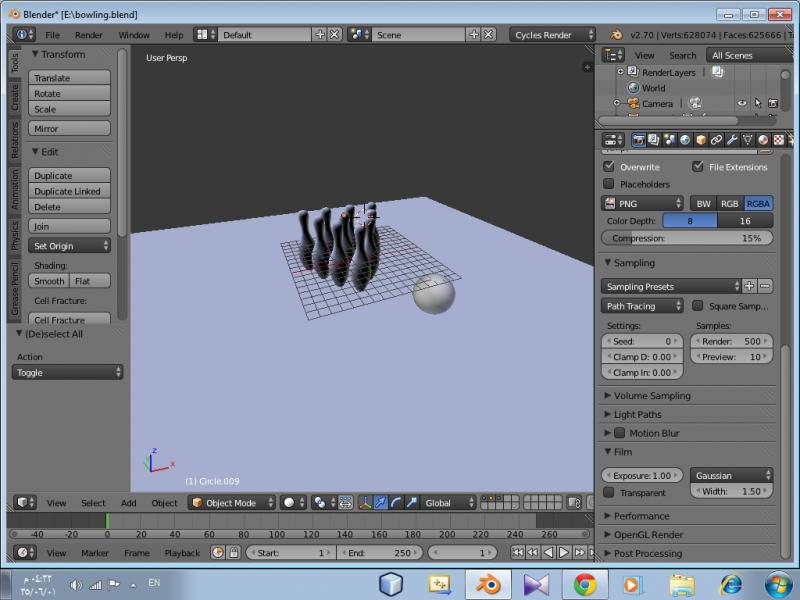This screenshot has height=600, width=800.
Task: Open the Object properties cube icon
Action: (701, 140)
